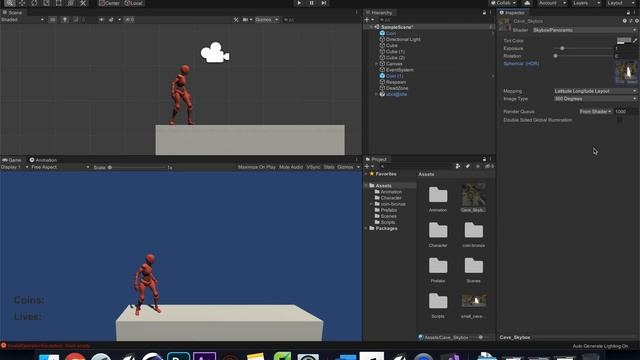Open the Display 1 dropdown
Screen dimensions: 640x360
pos(15,167)
